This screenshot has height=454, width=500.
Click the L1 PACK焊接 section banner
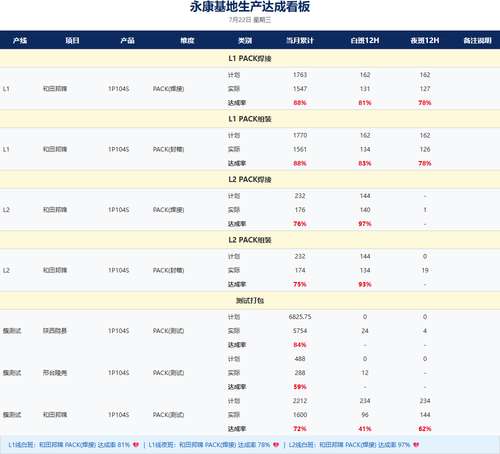pos(250,58)
